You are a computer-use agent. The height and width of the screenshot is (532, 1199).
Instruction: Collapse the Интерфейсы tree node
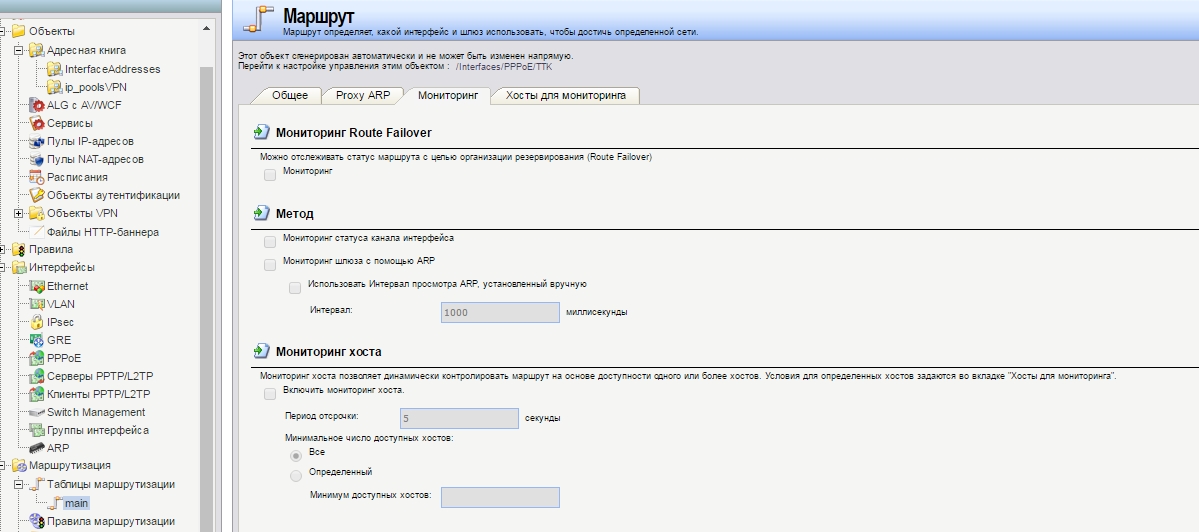click(2, 268)
